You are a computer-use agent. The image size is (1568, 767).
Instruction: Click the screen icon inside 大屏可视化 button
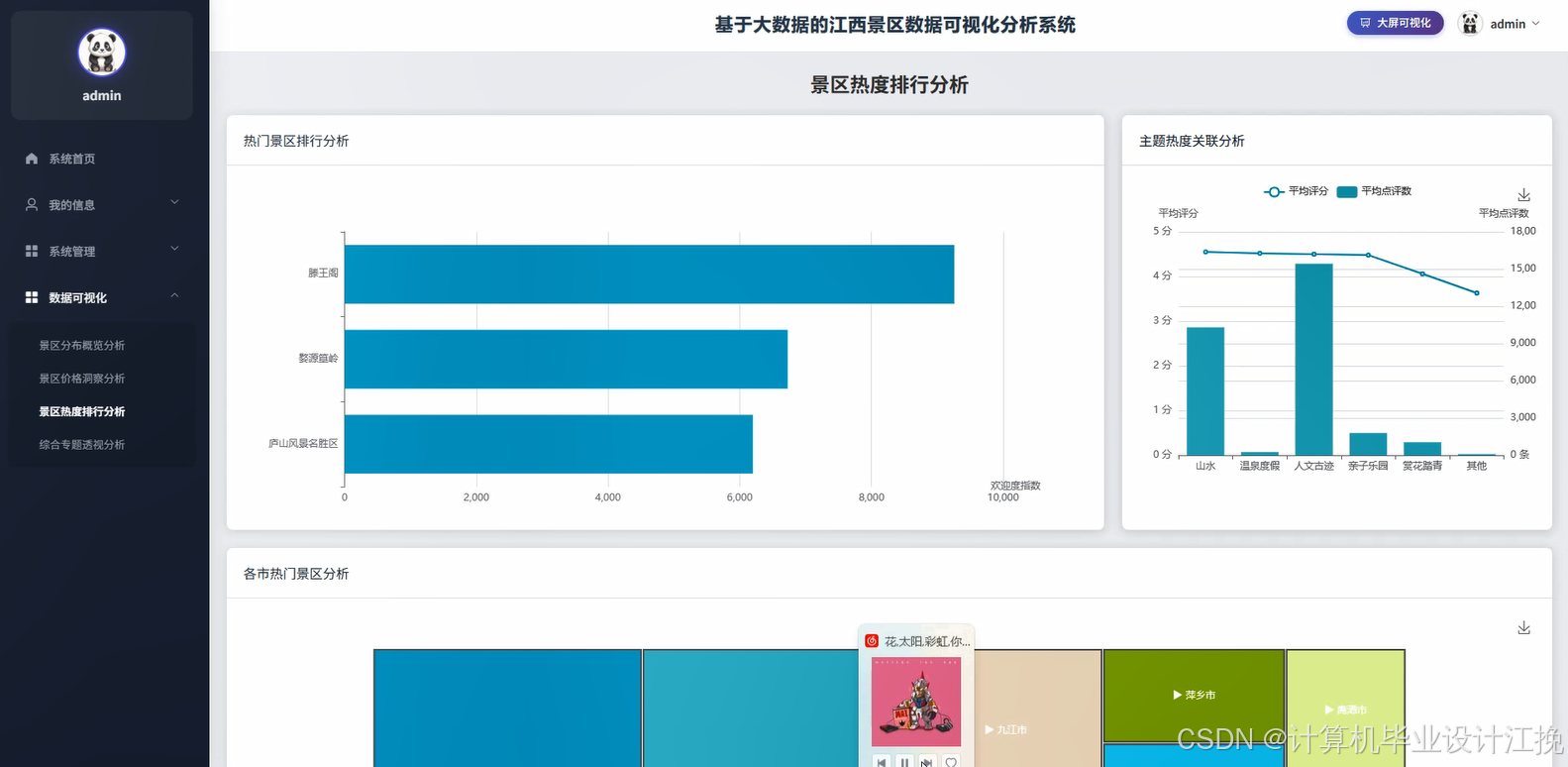click(1365, 23)
